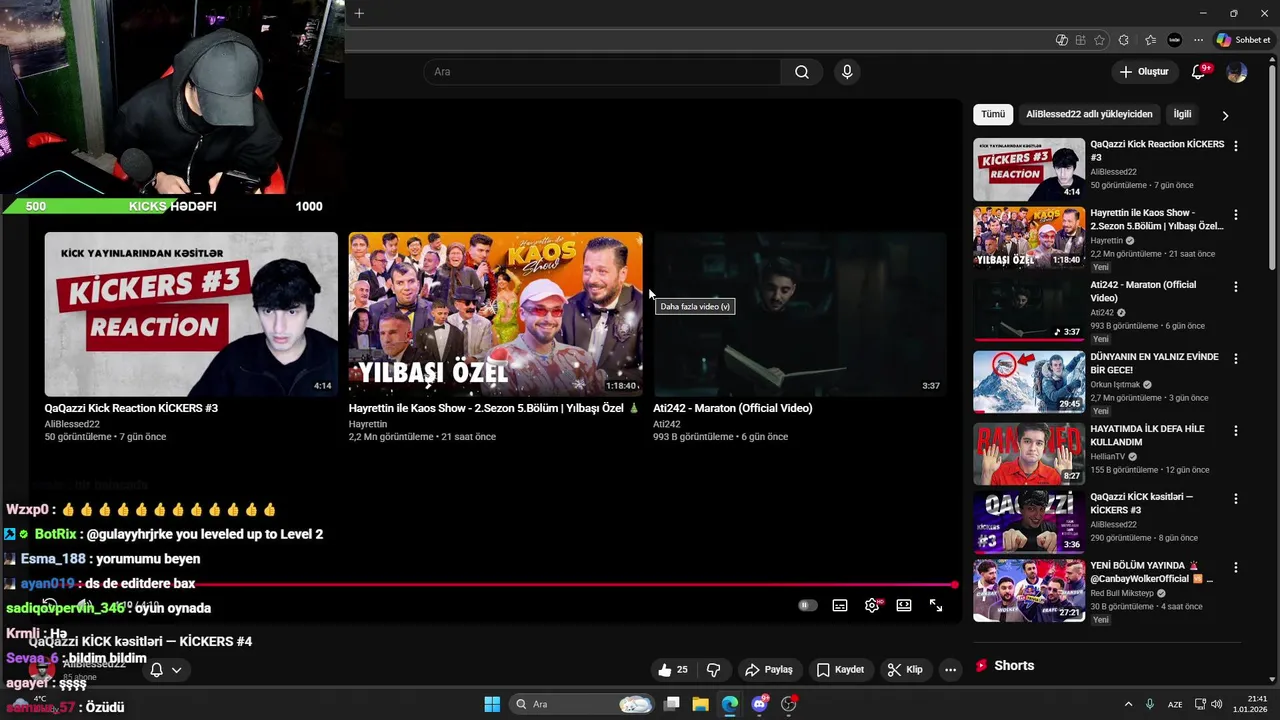Open Copilot Sohbet et button

coord(1244,40)
